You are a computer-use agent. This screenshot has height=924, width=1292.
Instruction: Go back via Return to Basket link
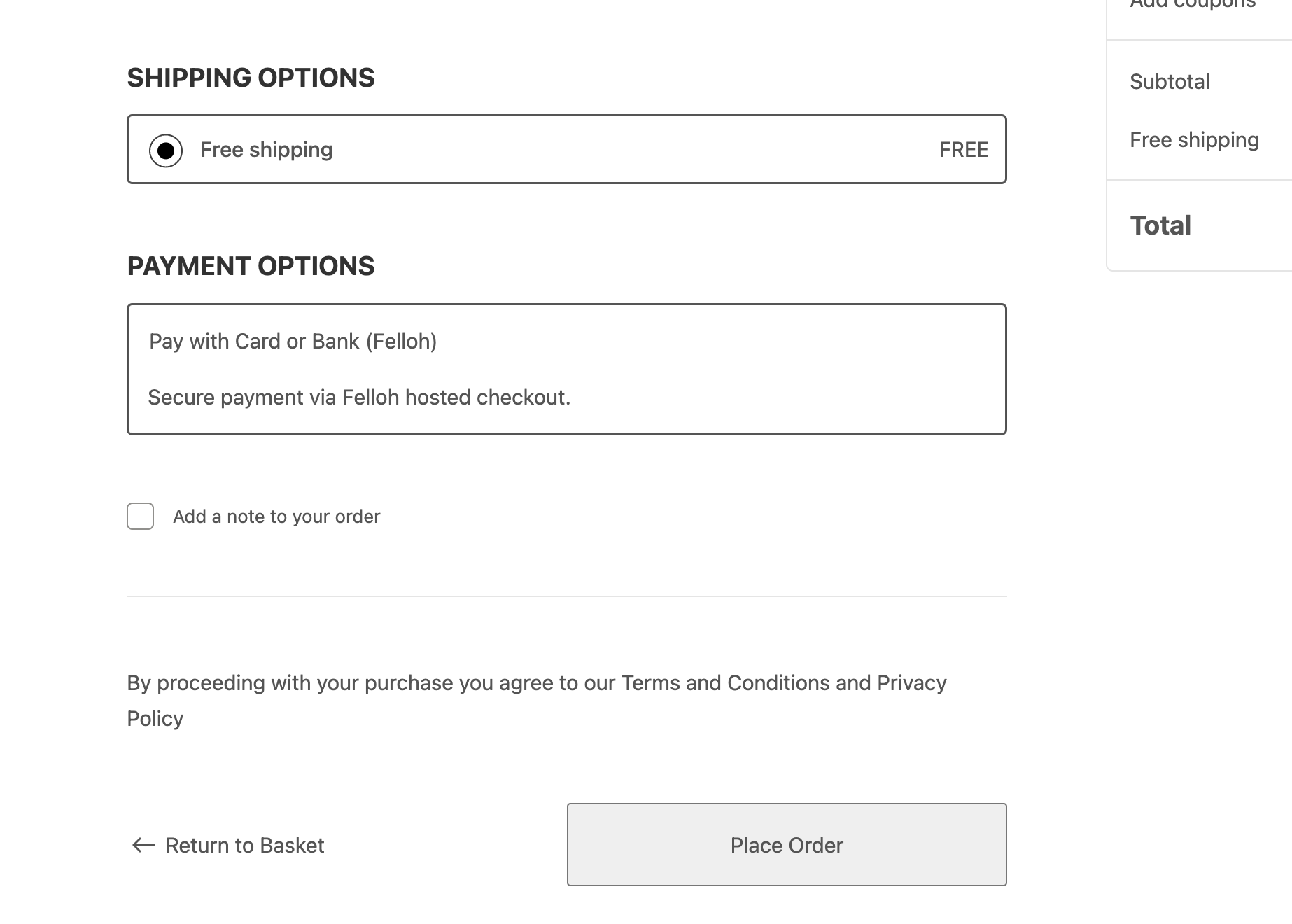[x=244, y=846]
